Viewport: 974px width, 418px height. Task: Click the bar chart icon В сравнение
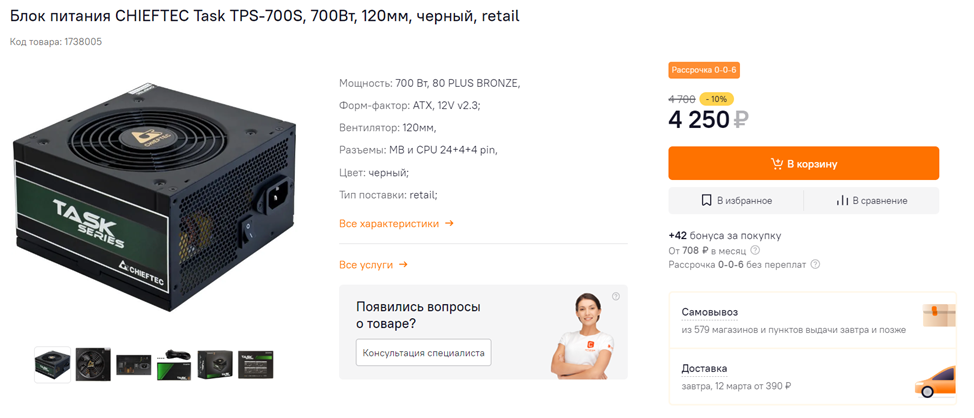click(842, 201)
